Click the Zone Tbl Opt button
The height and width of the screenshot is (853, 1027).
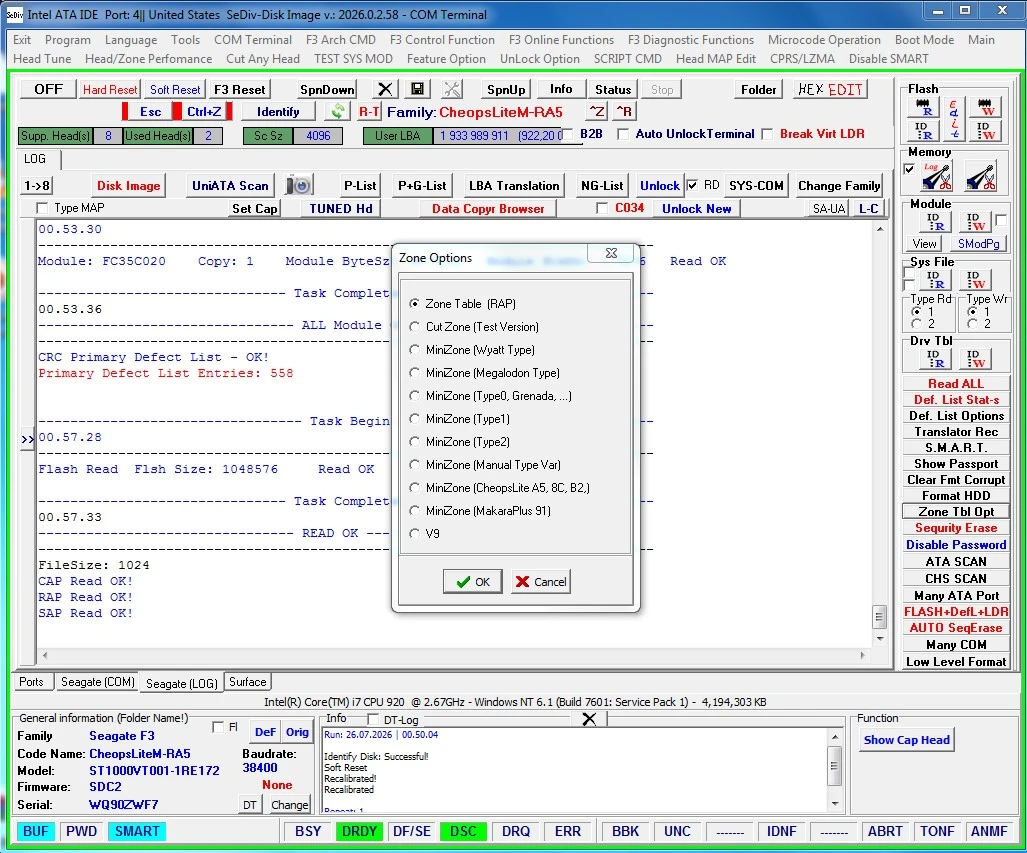(956, 512)
